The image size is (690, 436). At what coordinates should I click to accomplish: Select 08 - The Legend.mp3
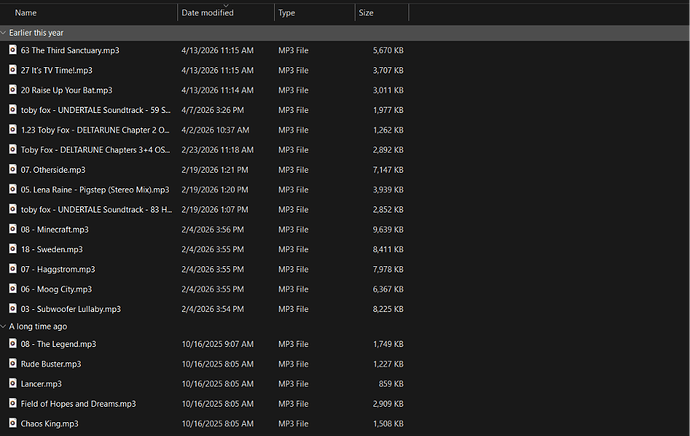tap(204, 344)
